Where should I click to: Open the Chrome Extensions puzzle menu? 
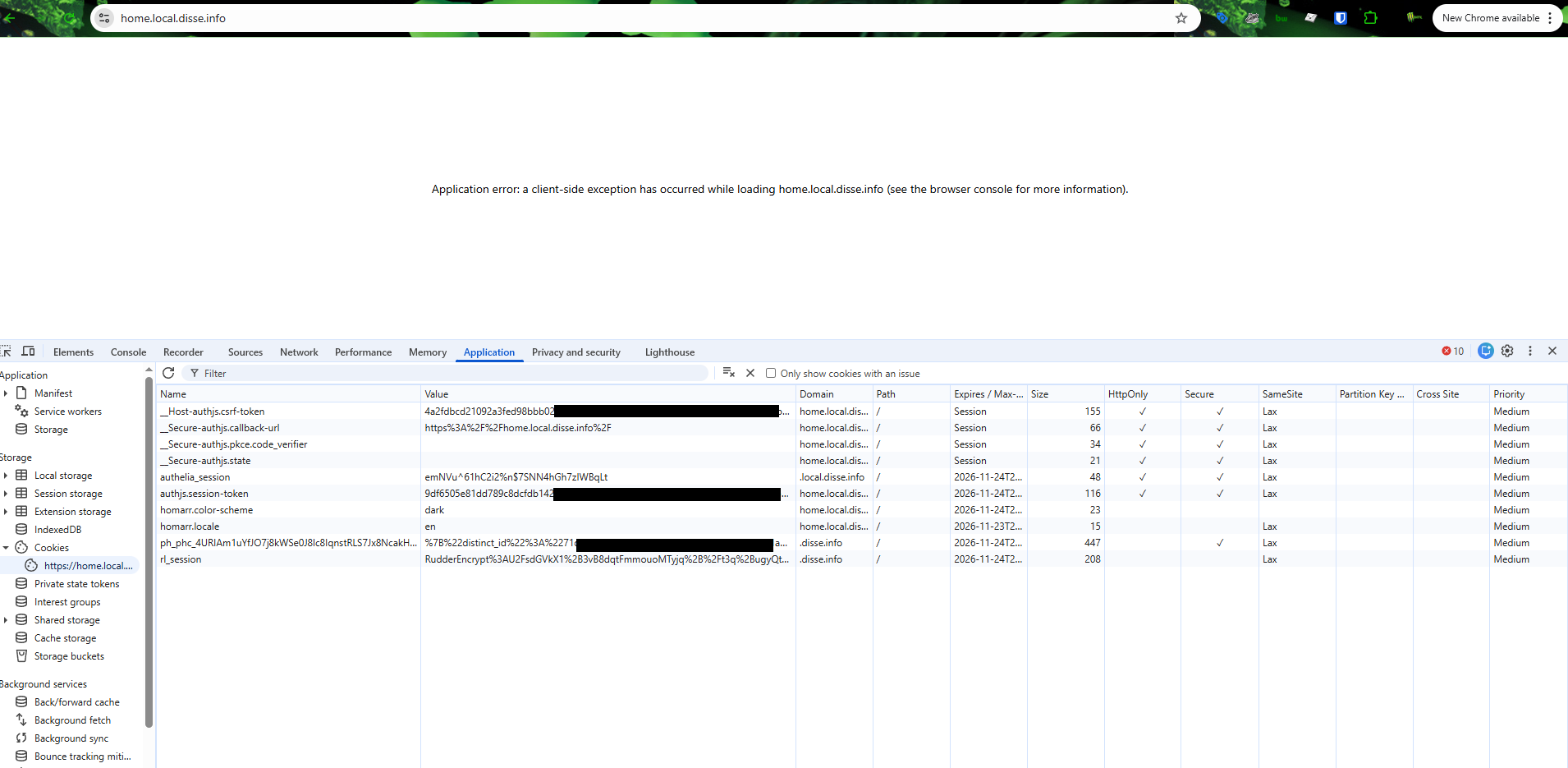1370,18
